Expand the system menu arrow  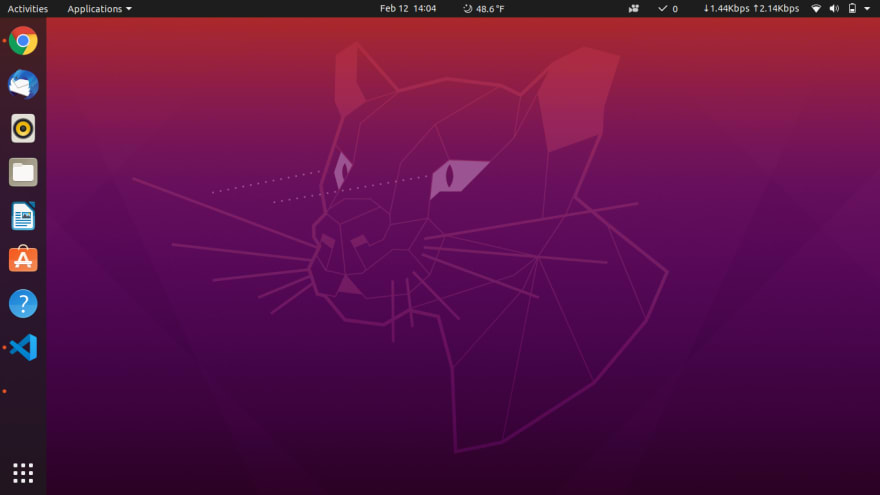click(867, 8)
